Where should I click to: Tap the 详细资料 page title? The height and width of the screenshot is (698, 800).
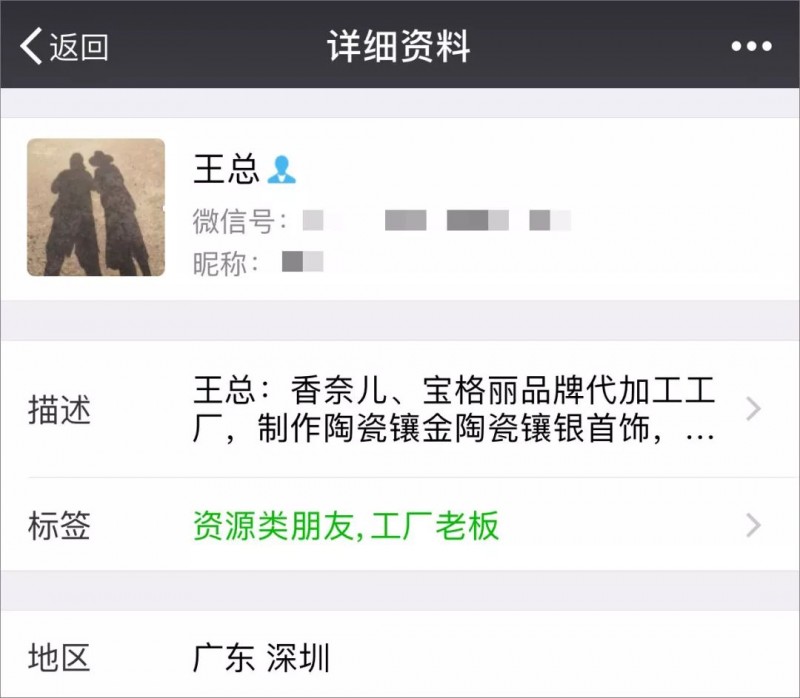point(399,46)
